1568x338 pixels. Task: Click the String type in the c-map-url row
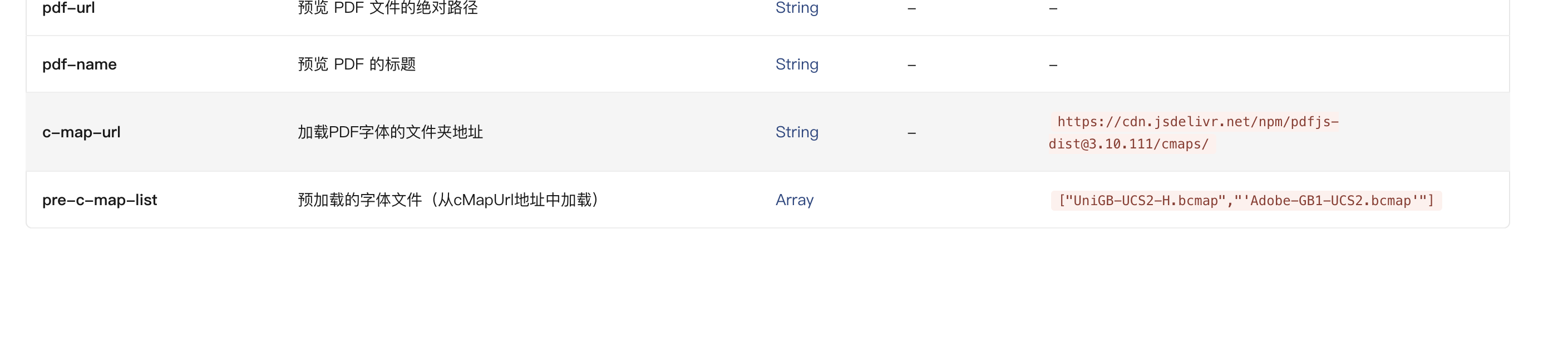click(x=796, y=132)
